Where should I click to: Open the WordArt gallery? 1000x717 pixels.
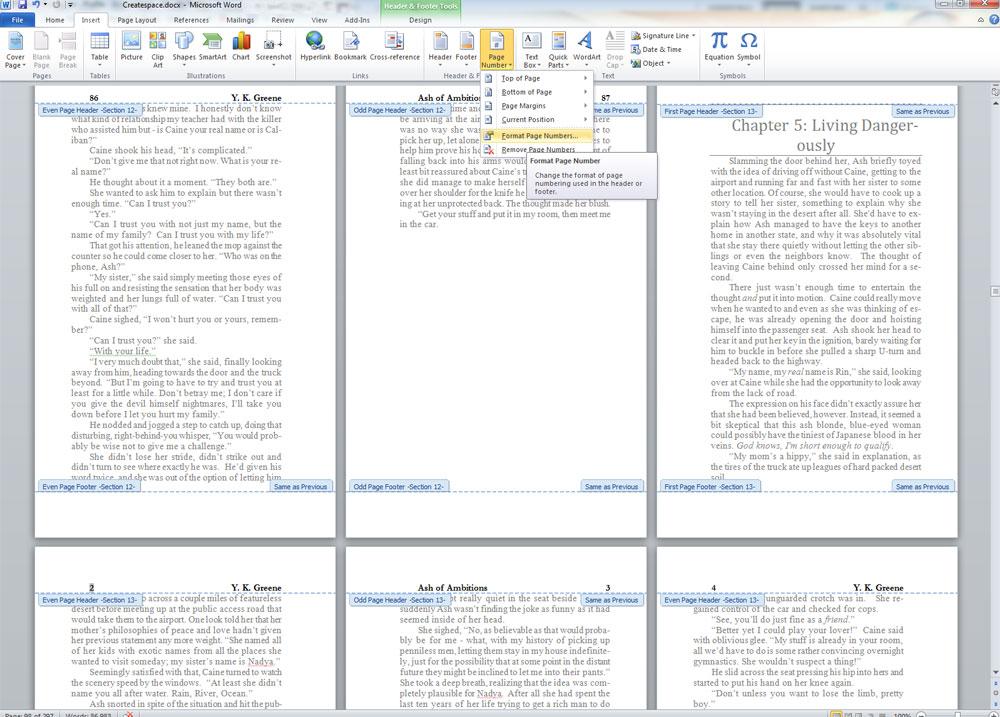586,46
